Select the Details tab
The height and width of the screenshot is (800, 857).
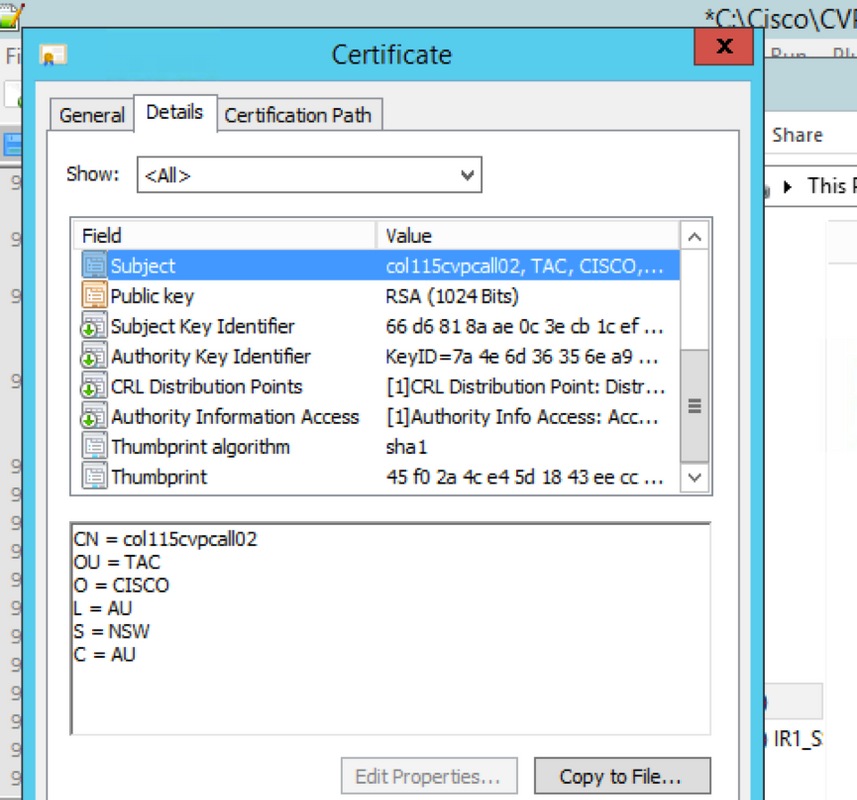pyautogui.click(x=175, y=113)
